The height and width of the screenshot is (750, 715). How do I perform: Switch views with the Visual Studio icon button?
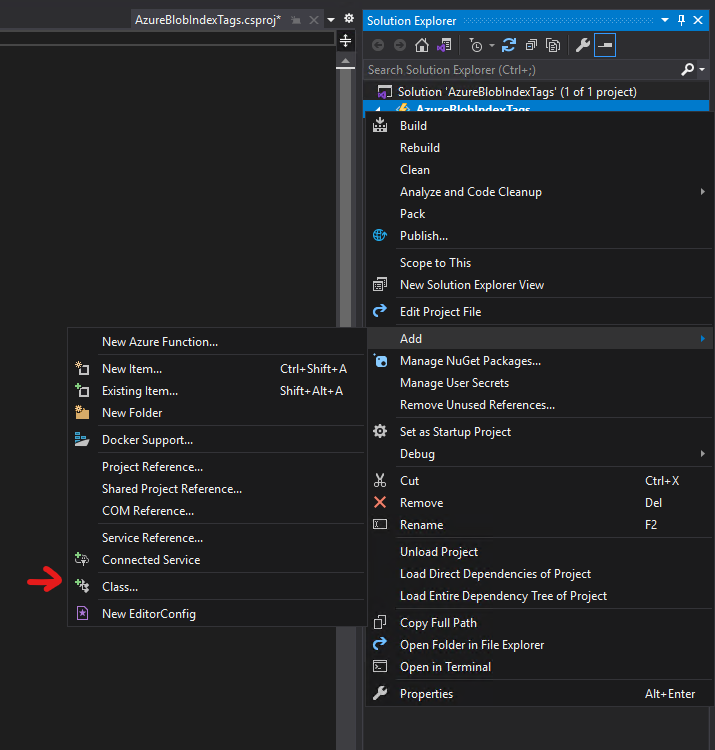click(x=444, y=45)
